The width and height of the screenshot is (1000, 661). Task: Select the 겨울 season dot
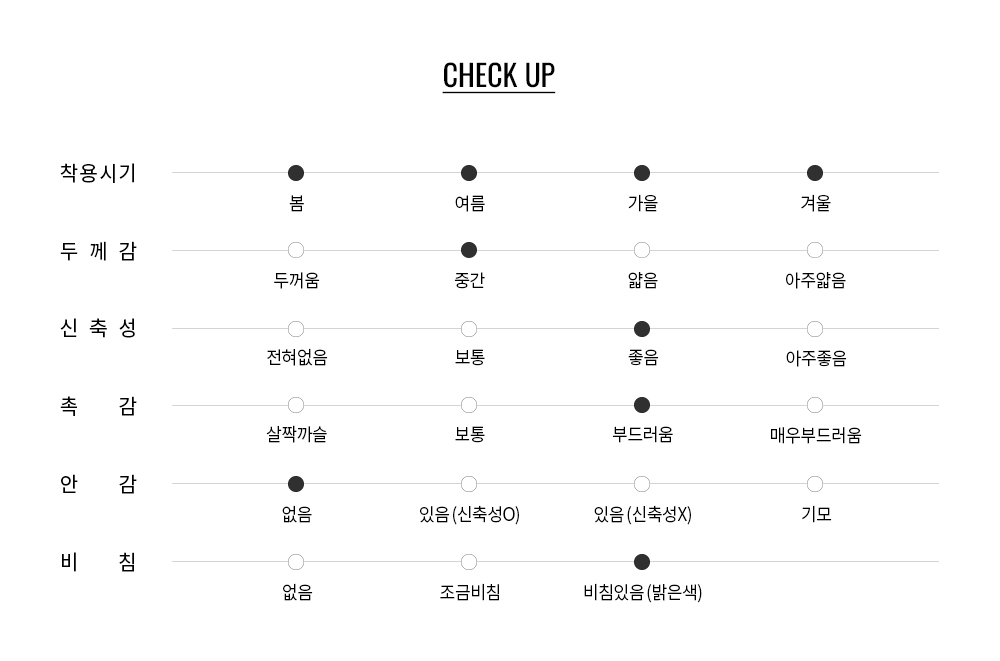(815, 173)
